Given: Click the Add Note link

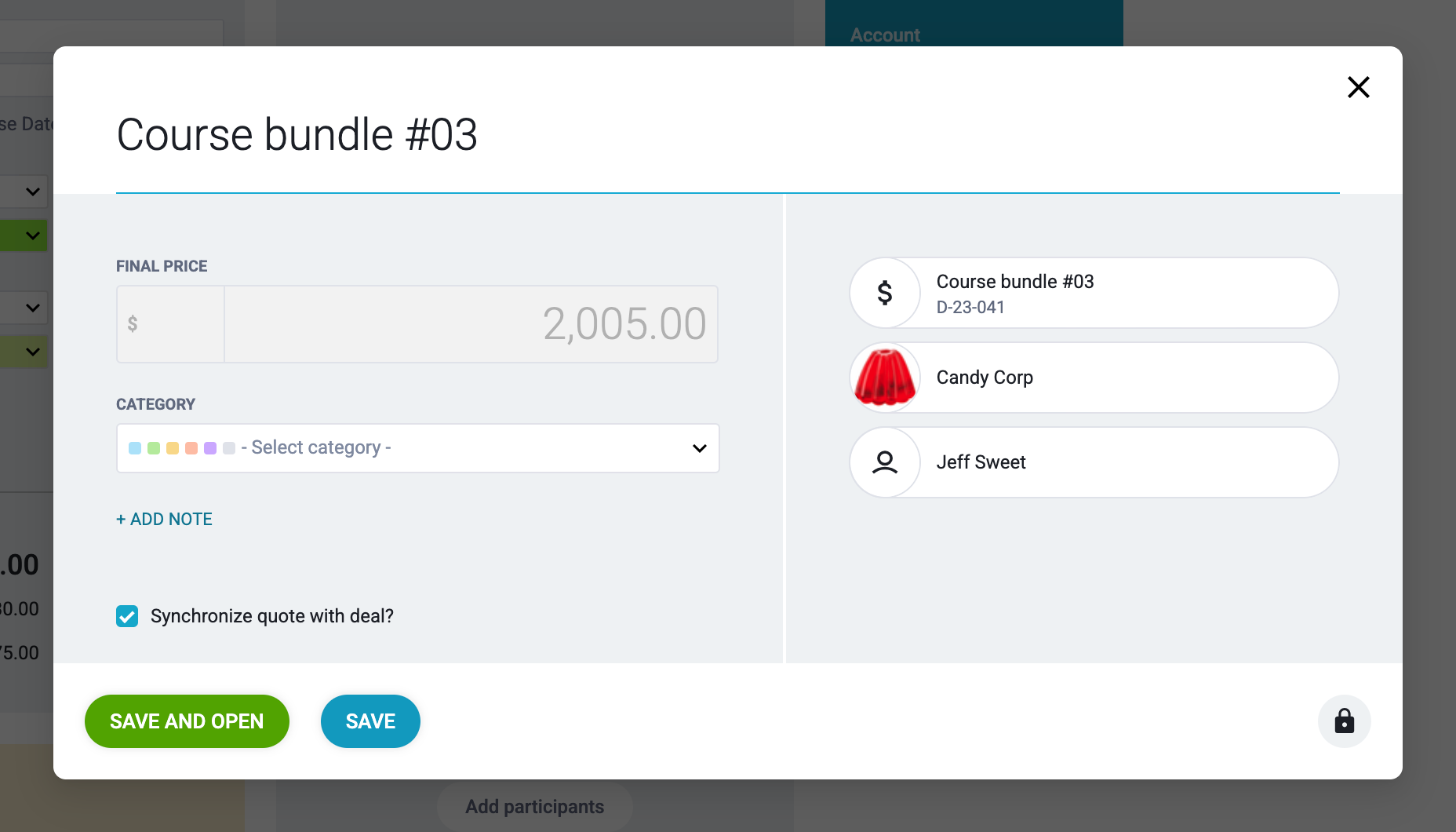Looking at the screenshot, I should pos(164,519).
